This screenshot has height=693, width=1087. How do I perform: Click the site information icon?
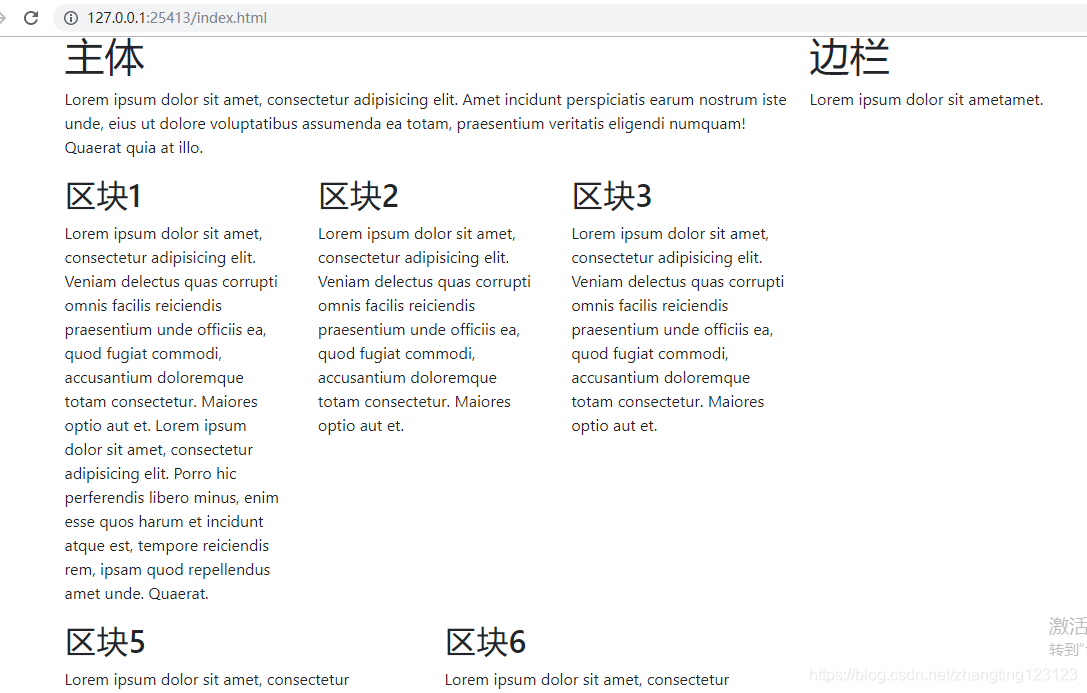coord(71,18)
